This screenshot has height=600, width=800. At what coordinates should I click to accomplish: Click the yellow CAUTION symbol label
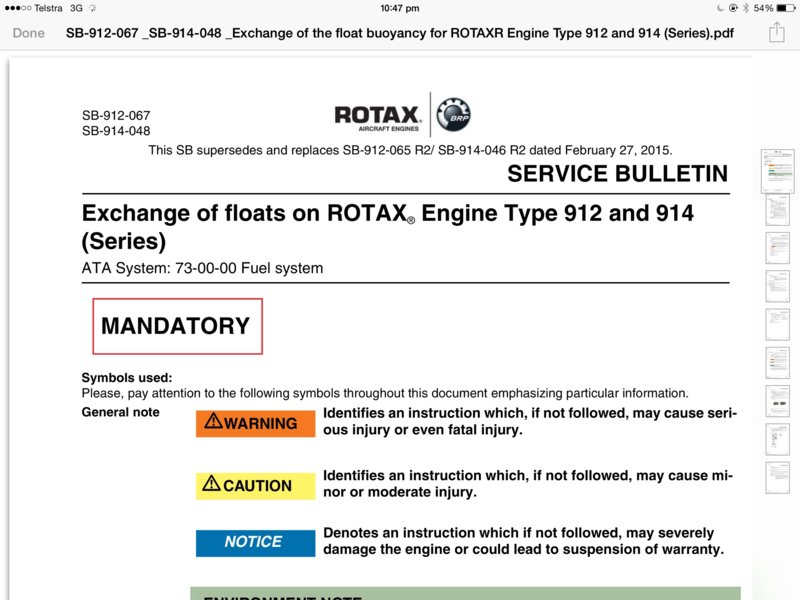click(256, 485)
